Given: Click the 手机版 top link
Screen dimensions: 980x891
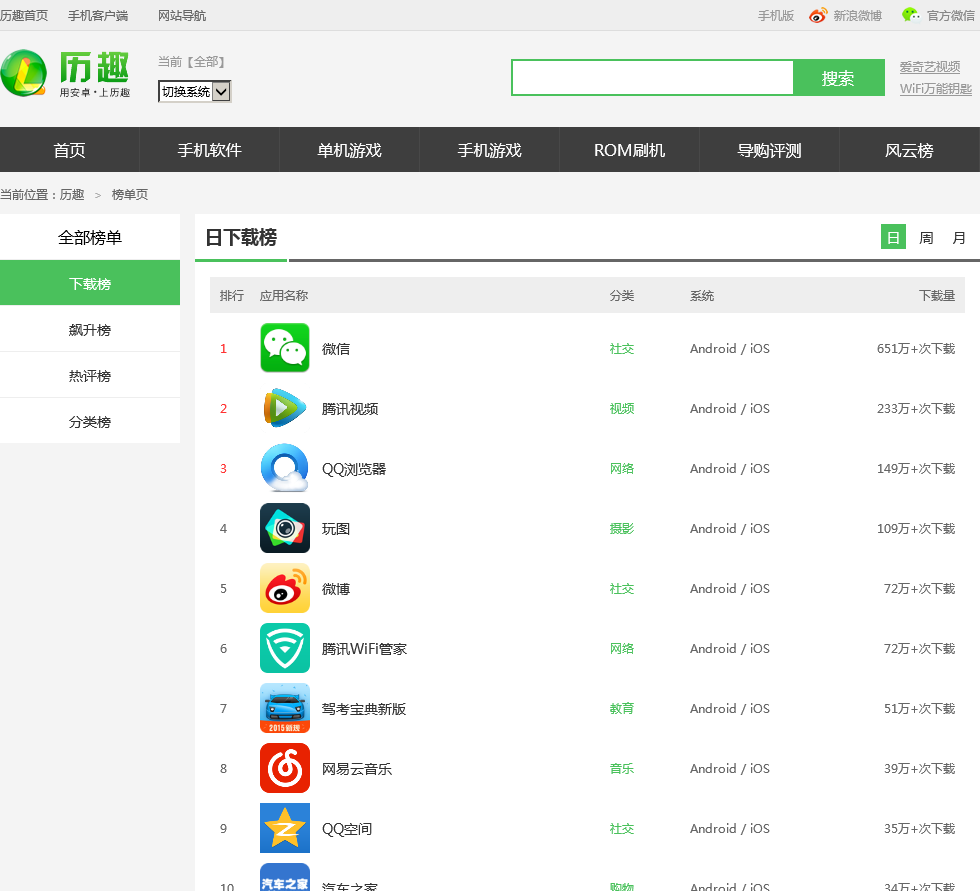Looking at the screenshot, I should tap(776, 16).
